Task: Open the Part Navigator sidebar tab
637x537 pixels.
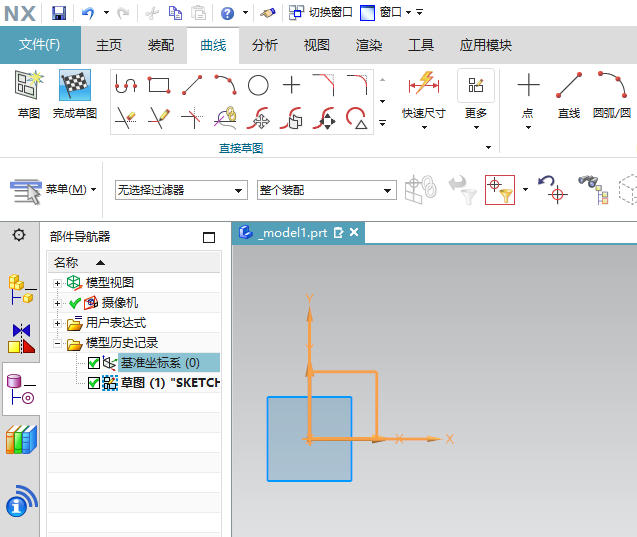Action: pyautogui.click(x=21, y=389)
